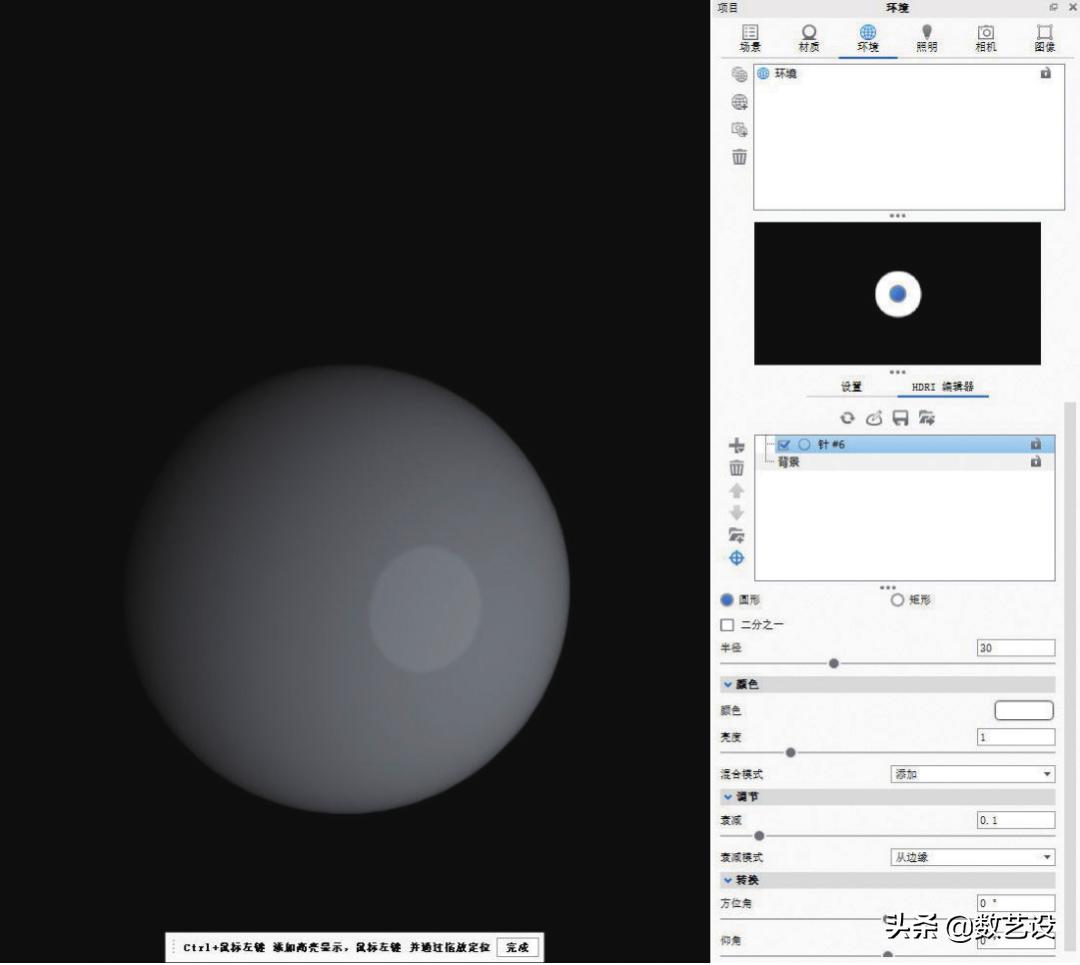Save the HDRI using the save icon
Image resolution: width=1080 pixels, height=965 pixels.
(900, 418)
